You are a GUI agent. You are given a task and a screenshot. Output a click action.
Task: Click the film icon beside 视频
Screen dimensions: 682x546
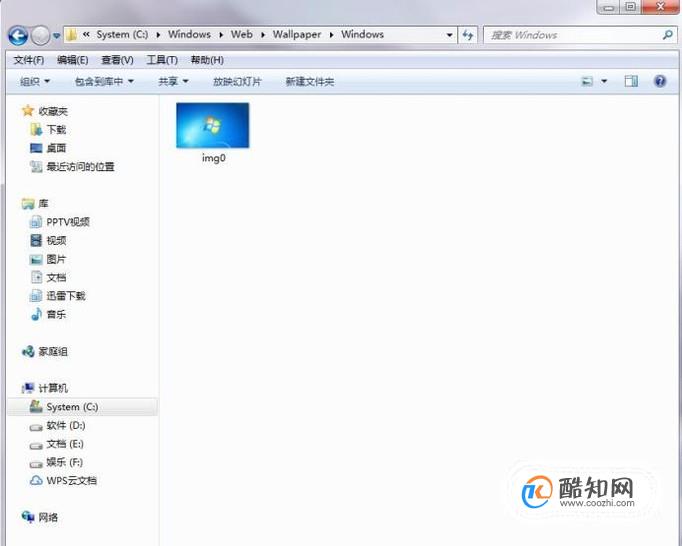[36, 240]
